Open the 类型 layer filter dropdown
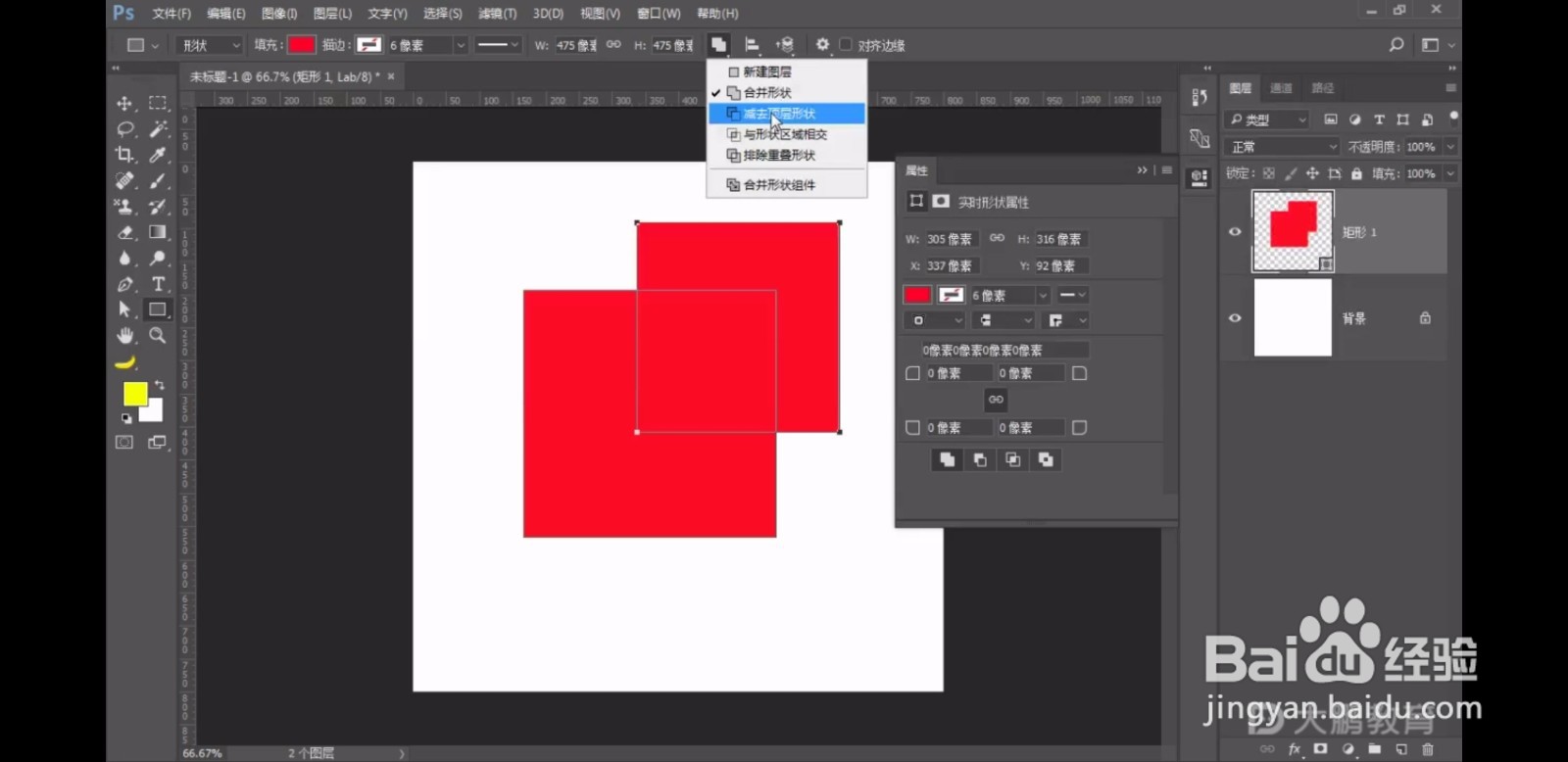Viewport: 1568px width, 762px height. [1267, 119]
